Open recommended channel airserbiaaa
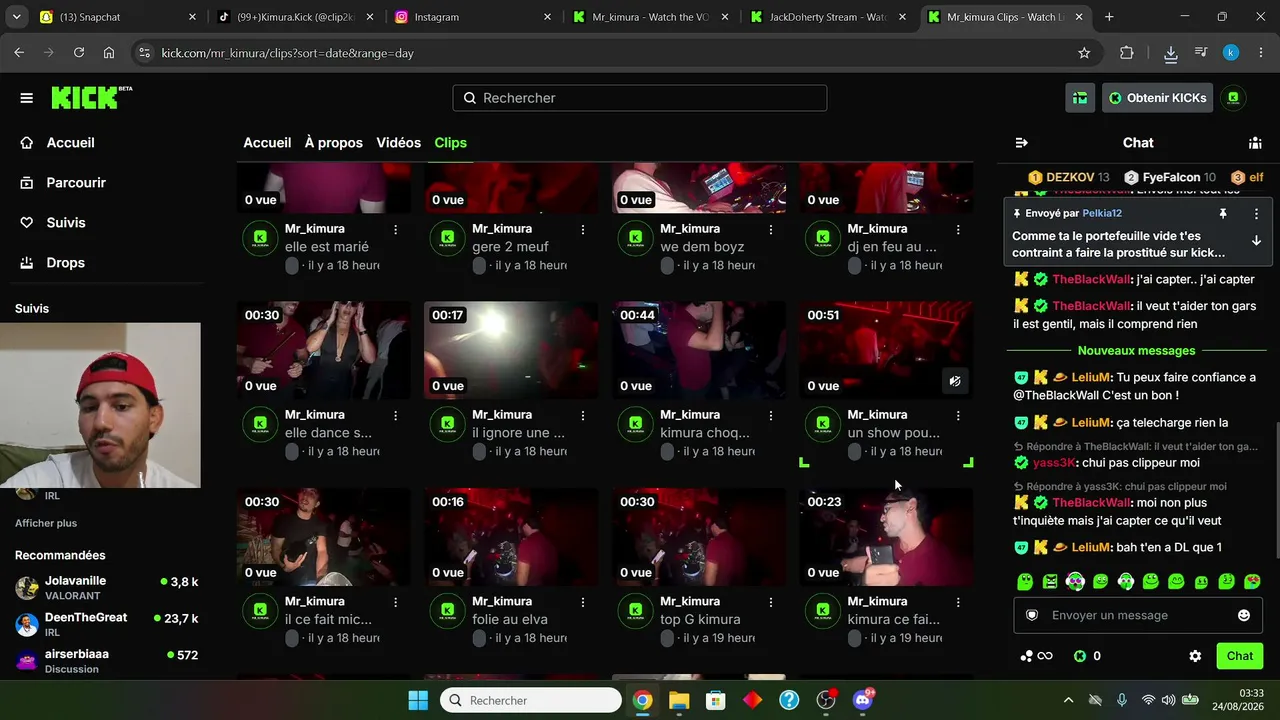 [107, 661]
